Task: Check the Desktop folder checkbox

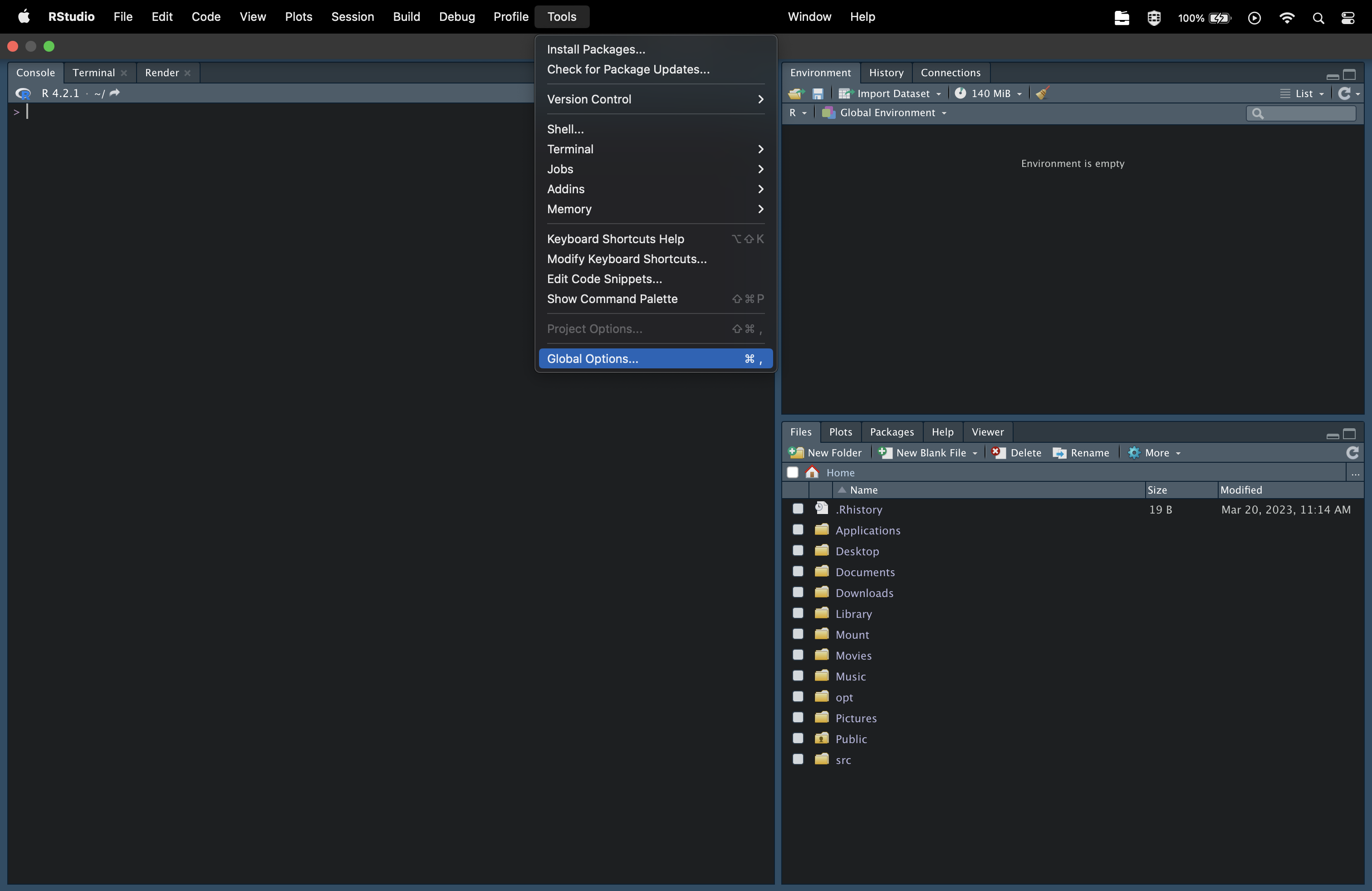Action: pos(798,550)
